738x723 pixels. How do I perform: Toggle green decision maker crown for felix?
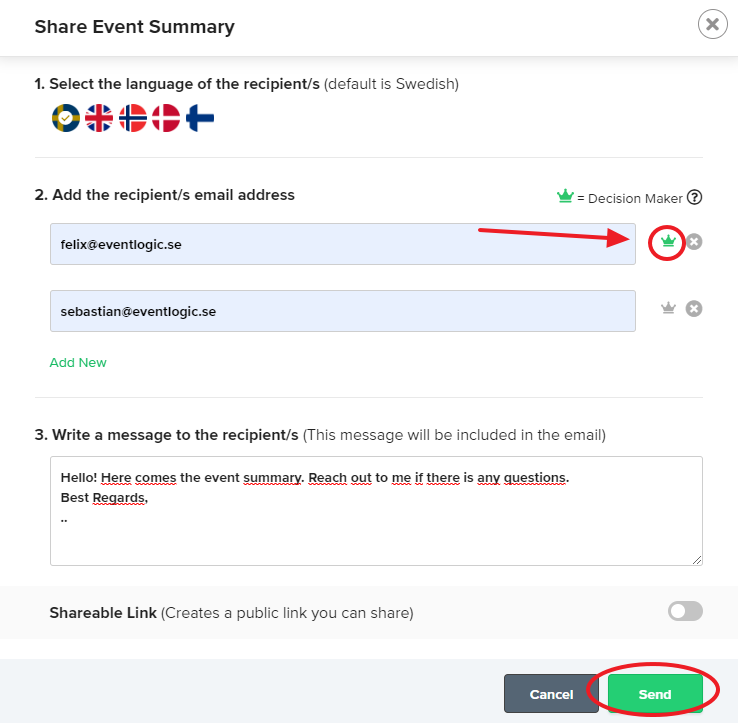[668, 241]
